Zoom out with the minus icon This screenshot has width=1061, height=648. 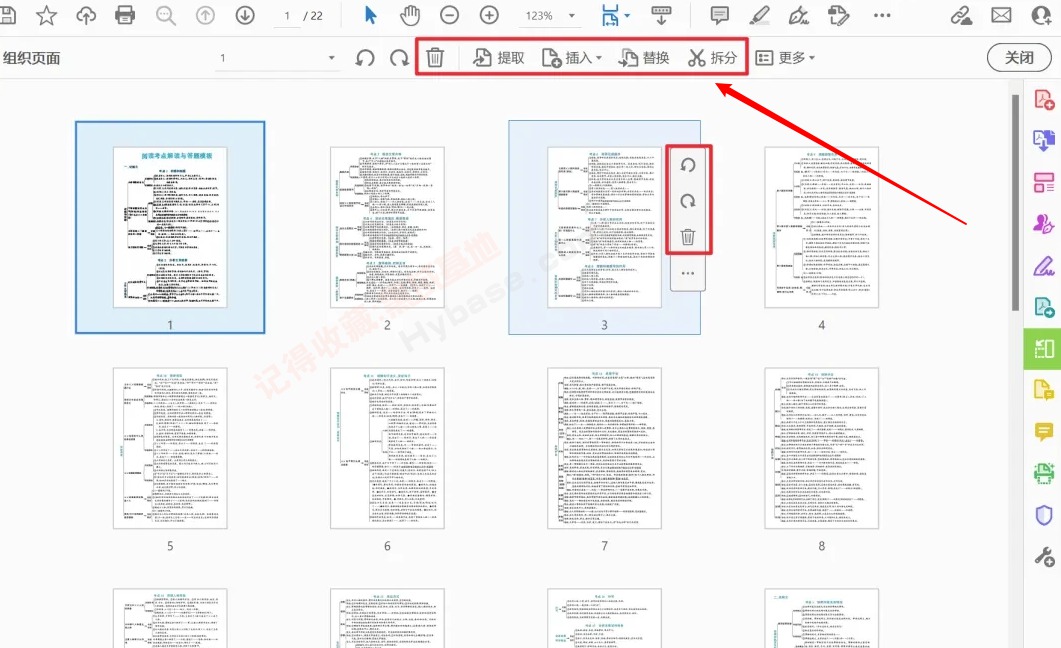(x=449, y=15)
